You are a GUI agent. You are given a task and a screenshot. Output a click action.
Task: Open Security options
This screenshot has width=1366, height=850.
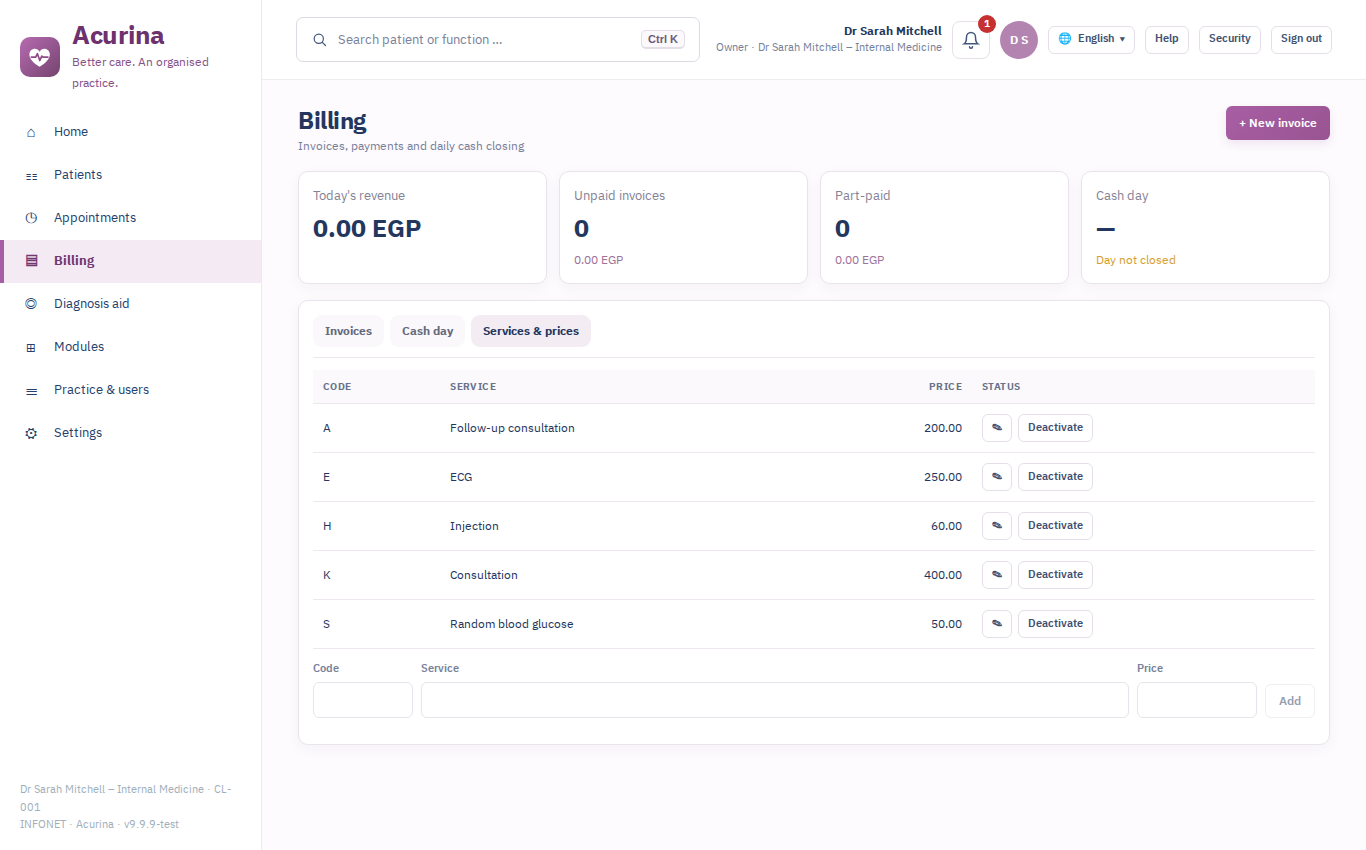1230,39
